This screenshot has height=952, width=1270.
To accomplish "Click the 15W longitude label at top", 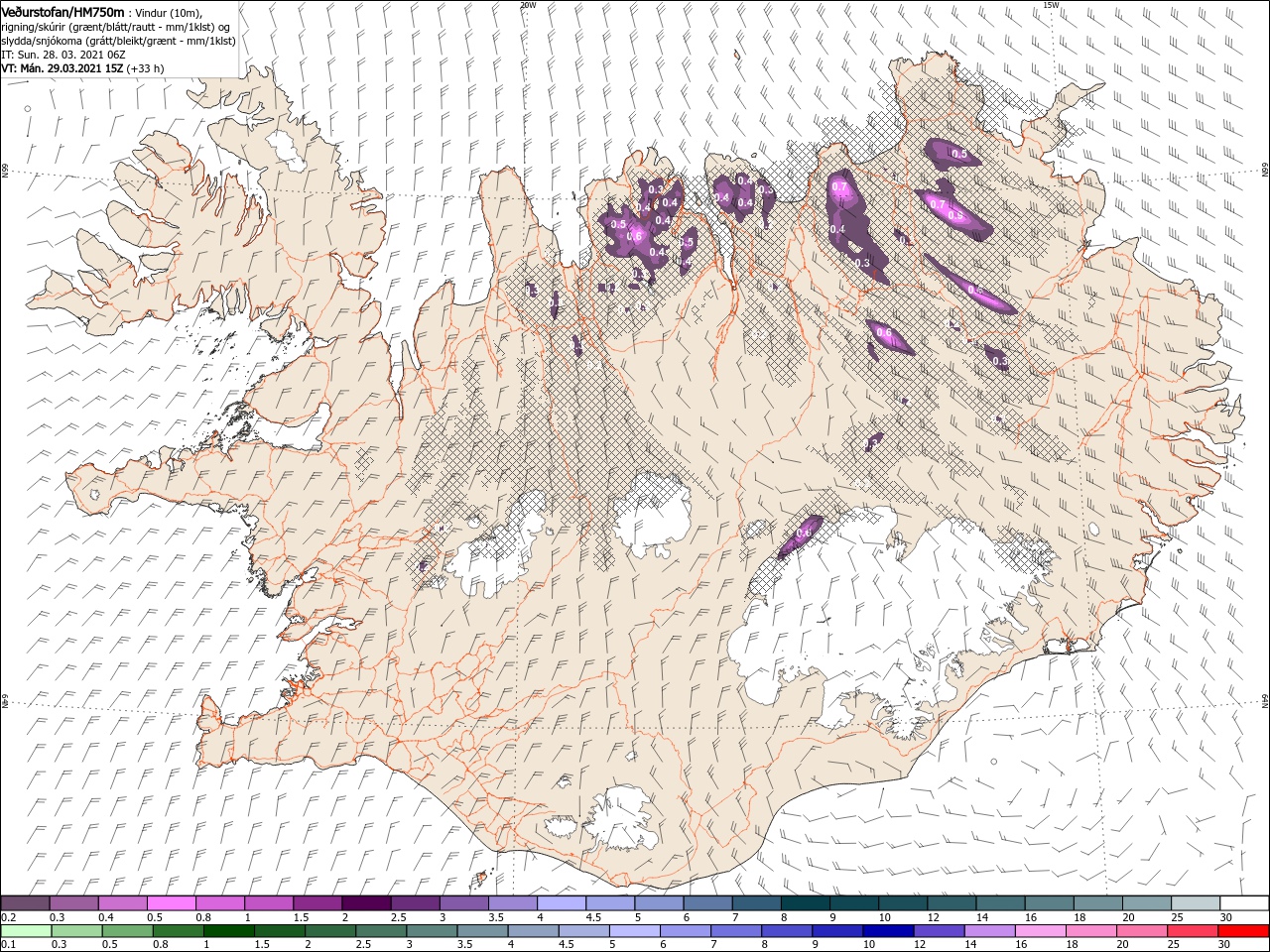I will [x=1051, y=5].
